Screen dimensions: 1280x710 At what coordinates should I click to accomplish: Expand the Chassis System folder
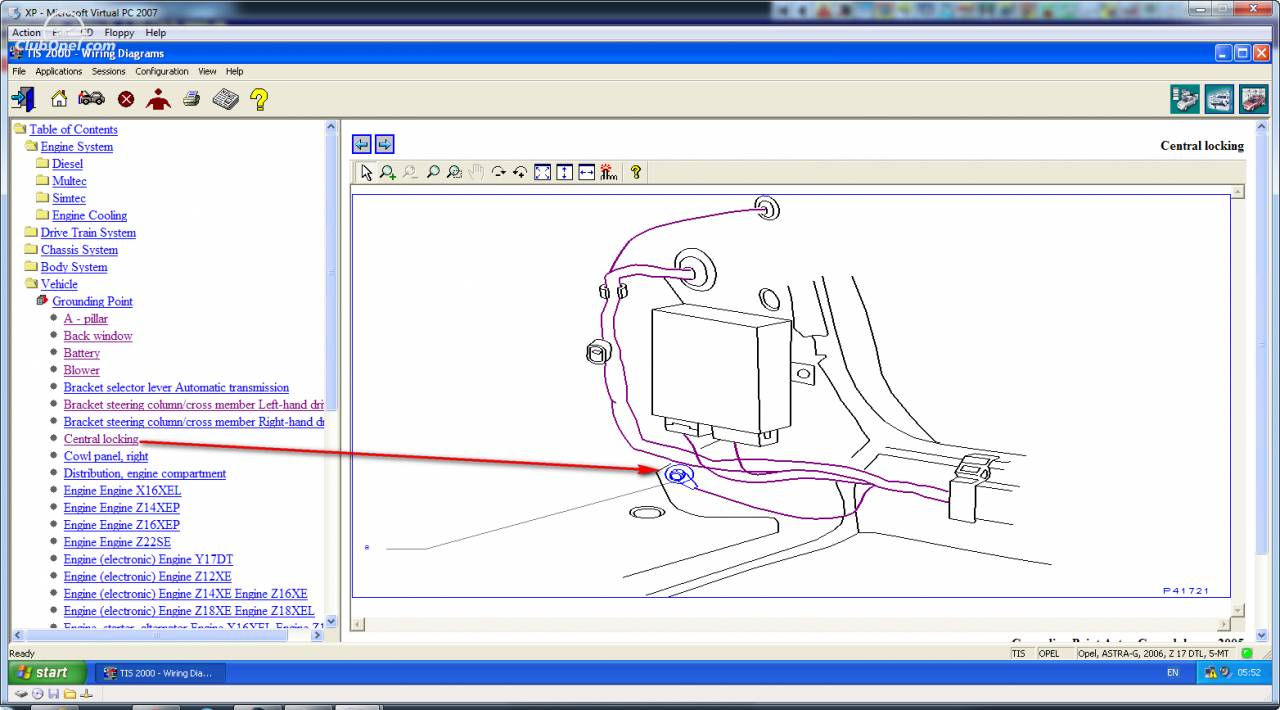point(31,249)
